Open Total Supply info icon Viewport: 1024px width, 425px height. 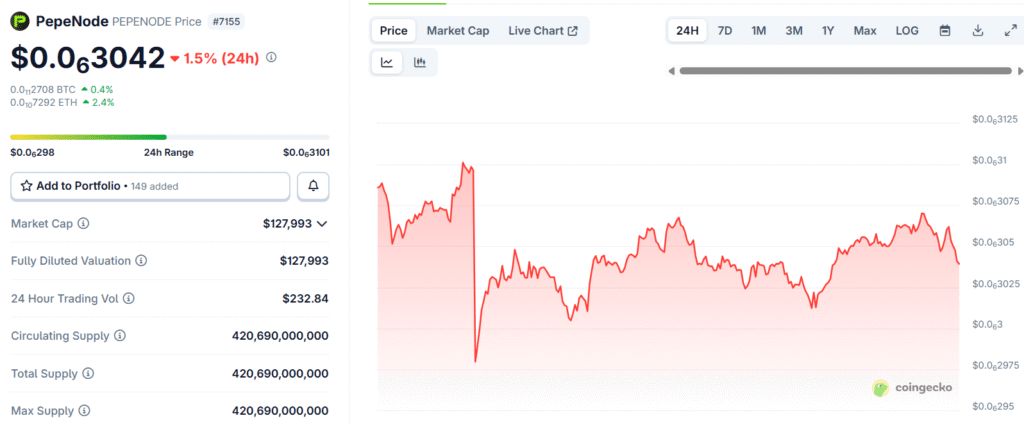tap(88, 373)
